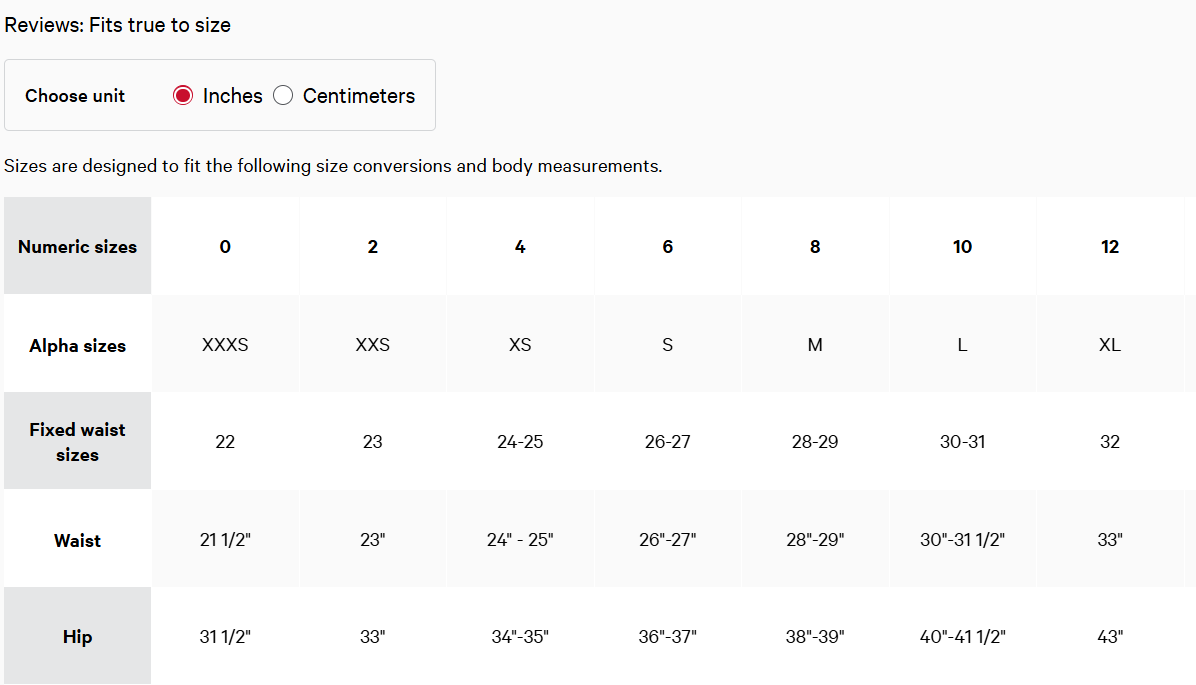Click the 36"-37" hip measurement cell
The width and height of the screenshot is (1196, 685).
pyautogui.click(x=667, y=636)
